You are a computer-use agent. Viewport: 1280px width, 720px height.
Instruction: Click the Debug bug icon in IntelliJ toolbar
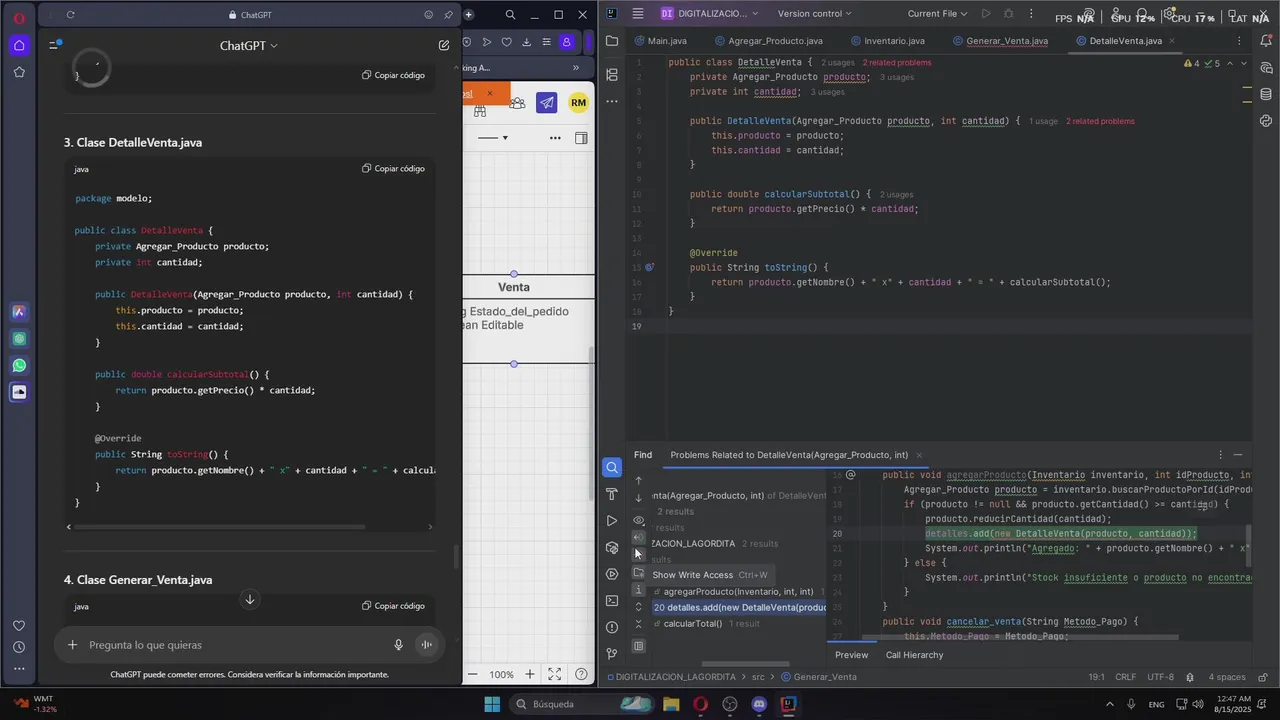click(x=1008, y=14)
